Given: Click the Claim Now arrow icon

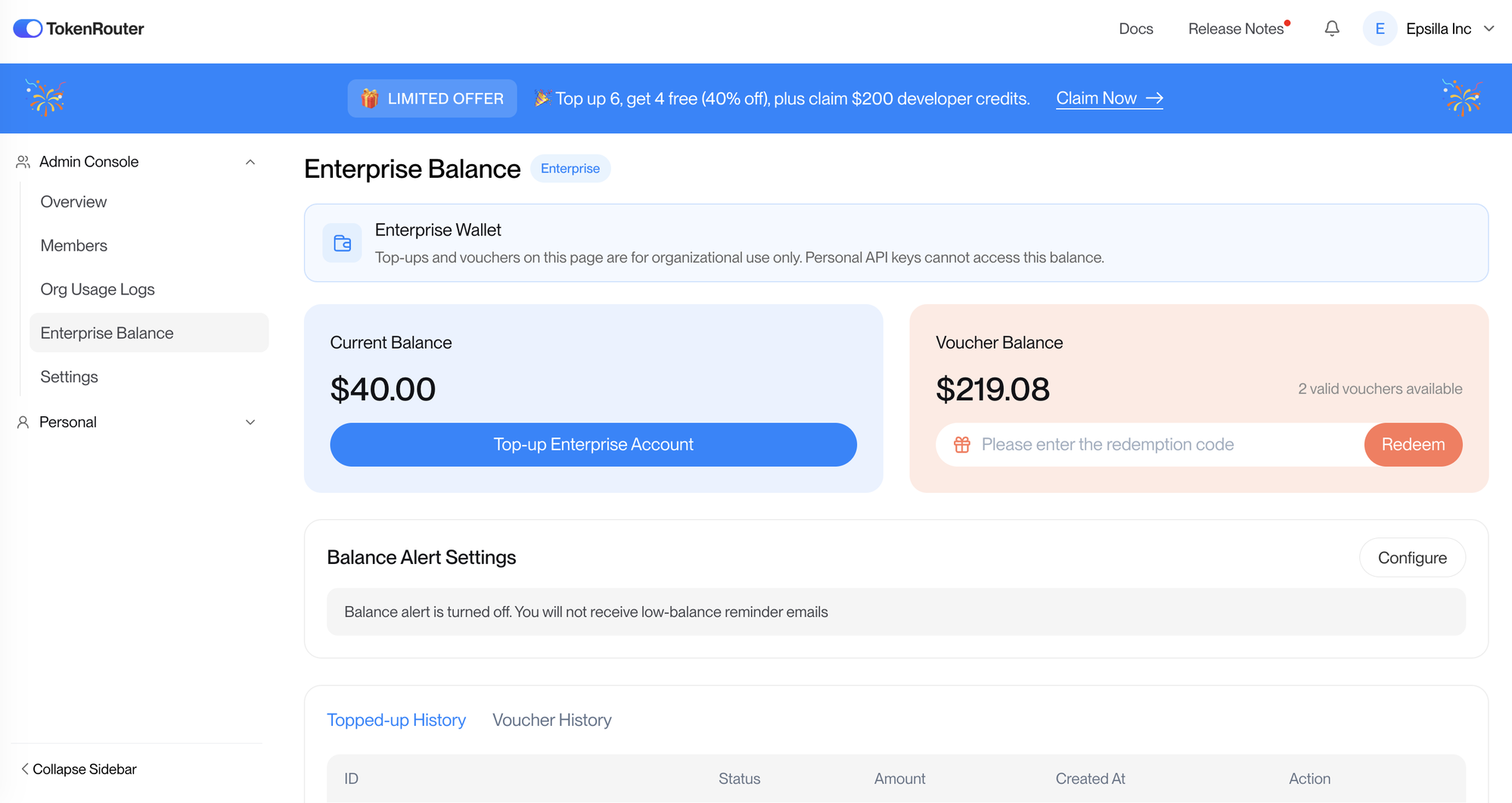Looking at the screenshot, I should [1154, 98].
